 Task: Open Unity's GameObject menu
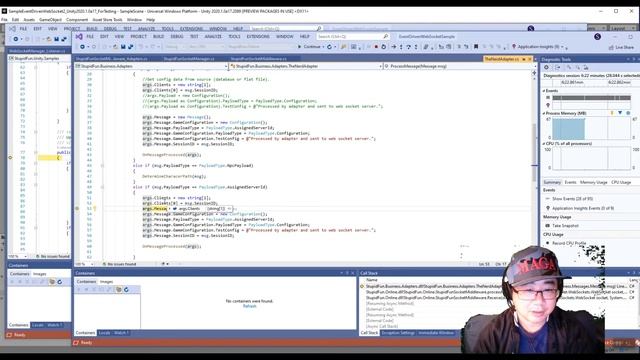pos(50,20)
